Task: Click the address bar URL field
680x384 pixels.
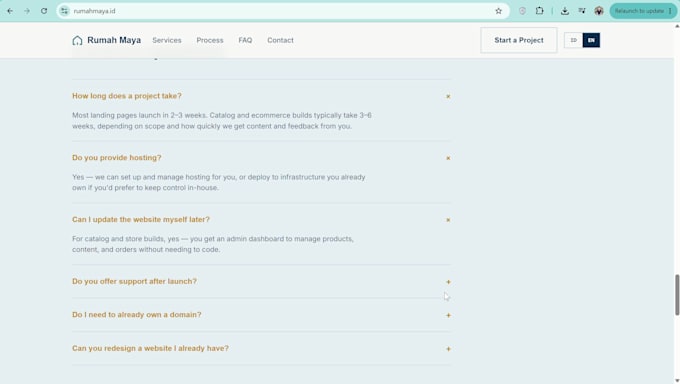Action: tap(282, 11)
